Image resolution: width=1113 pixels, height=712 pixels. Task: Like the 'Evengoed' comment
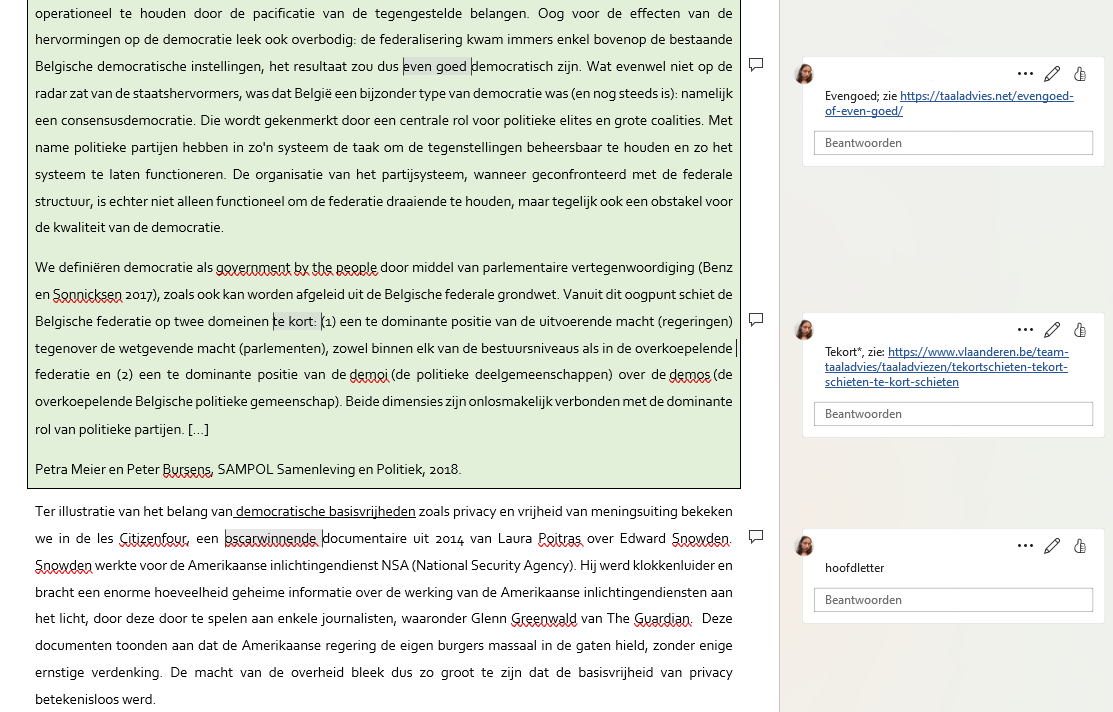pyautogui.click(x=1080, y=74)
